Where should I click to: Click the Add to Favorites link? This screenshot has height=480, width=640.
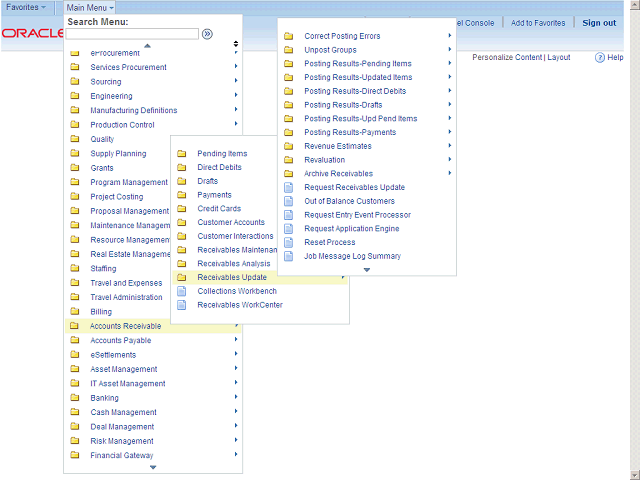pos(538,23)
